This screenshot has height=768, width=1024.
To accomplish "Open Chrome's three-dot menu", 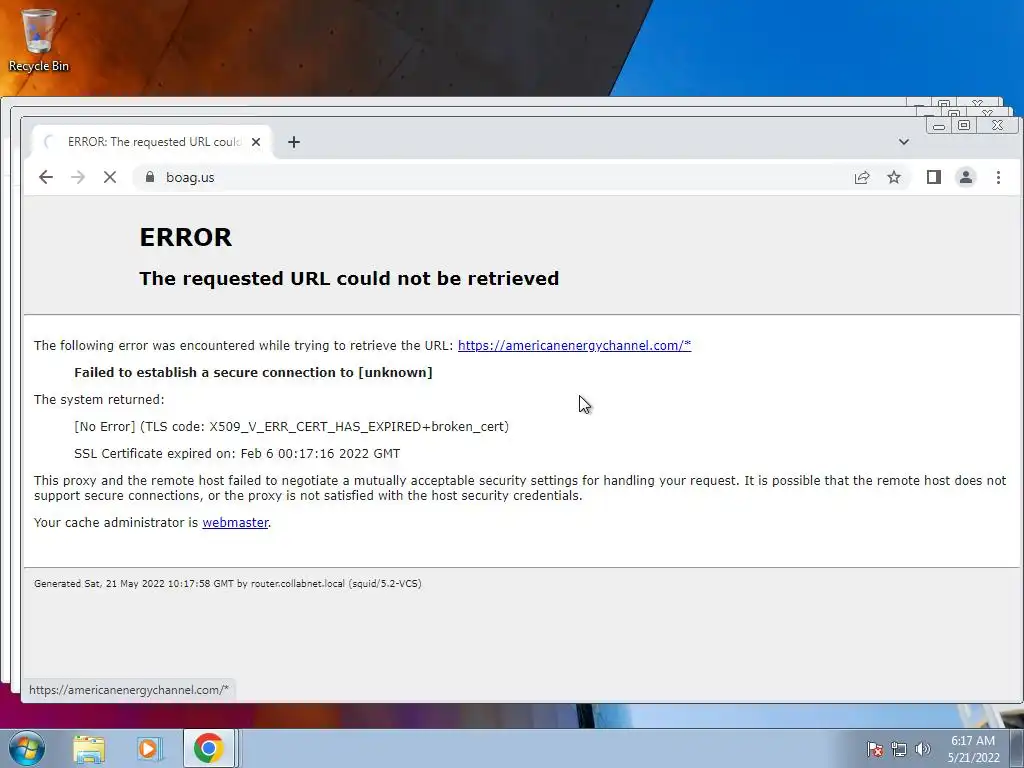I will tap(998, 177).
